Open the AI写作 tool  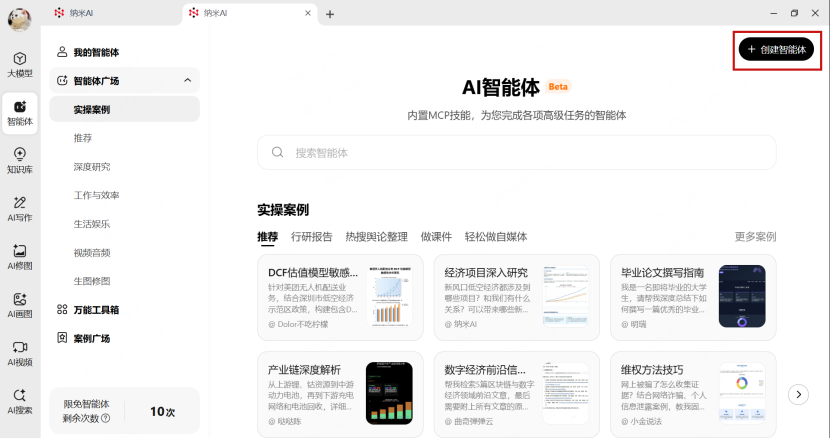[20, 208]
